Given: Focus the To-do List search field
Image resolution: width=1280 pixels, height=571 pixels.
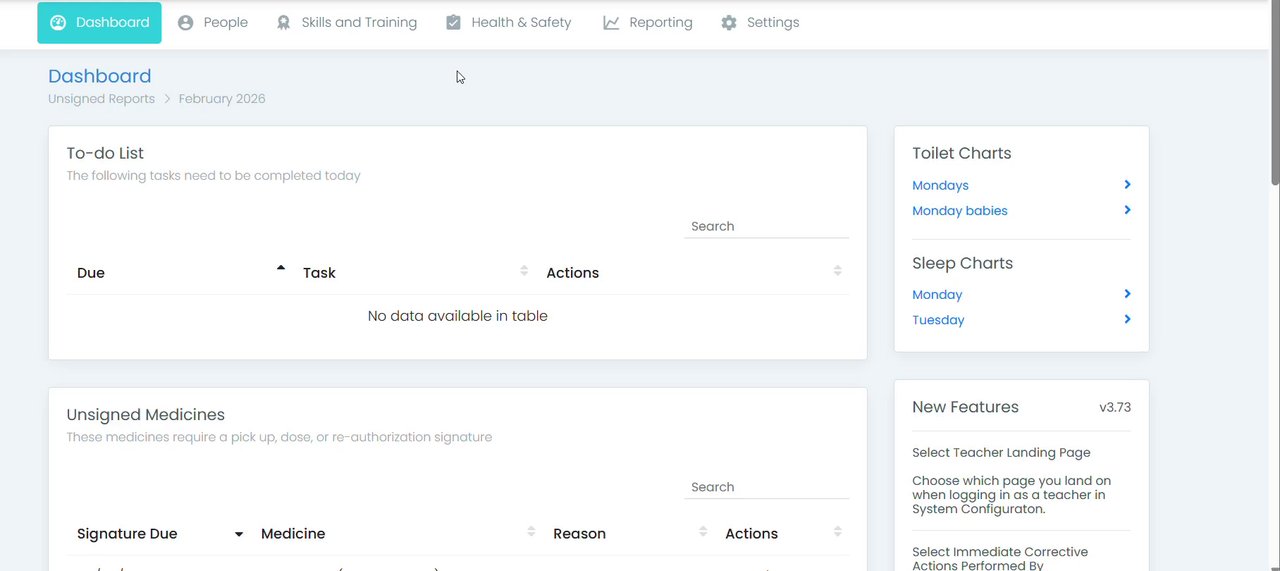Looking at the screenshot, I should coord(766,227).
